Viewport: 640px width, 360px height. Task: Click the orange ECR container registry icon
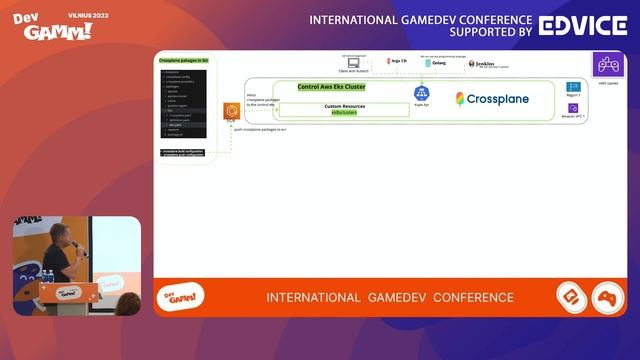(x=231, y=111)
